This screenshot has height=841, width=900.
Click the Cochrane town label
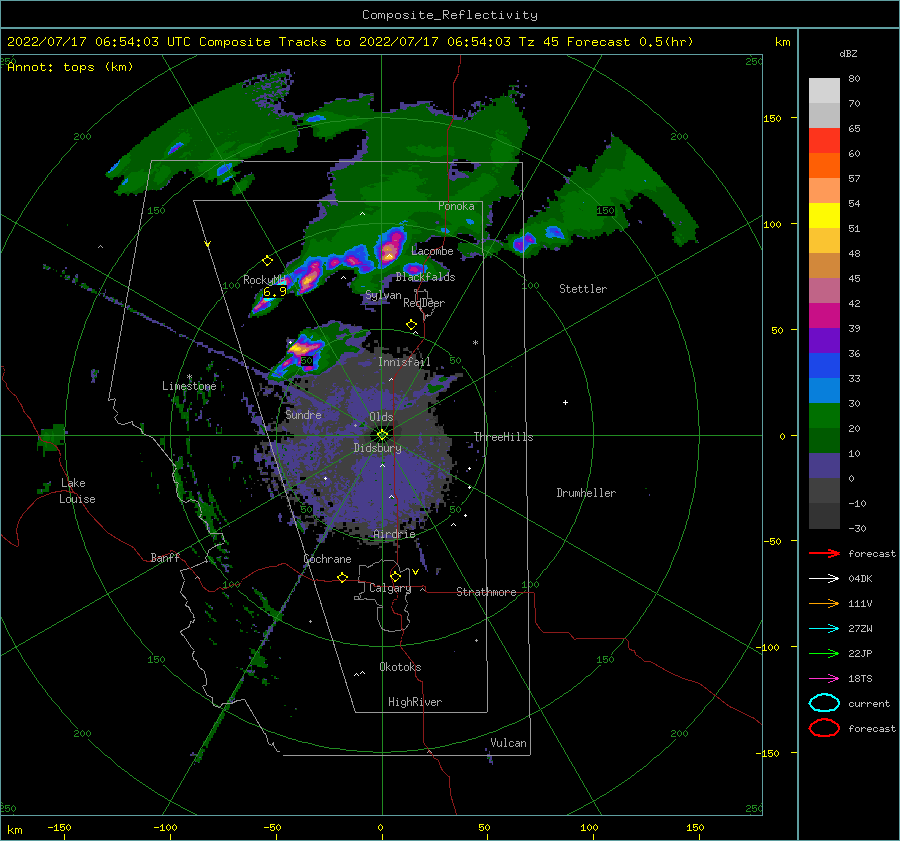[327, 559]
